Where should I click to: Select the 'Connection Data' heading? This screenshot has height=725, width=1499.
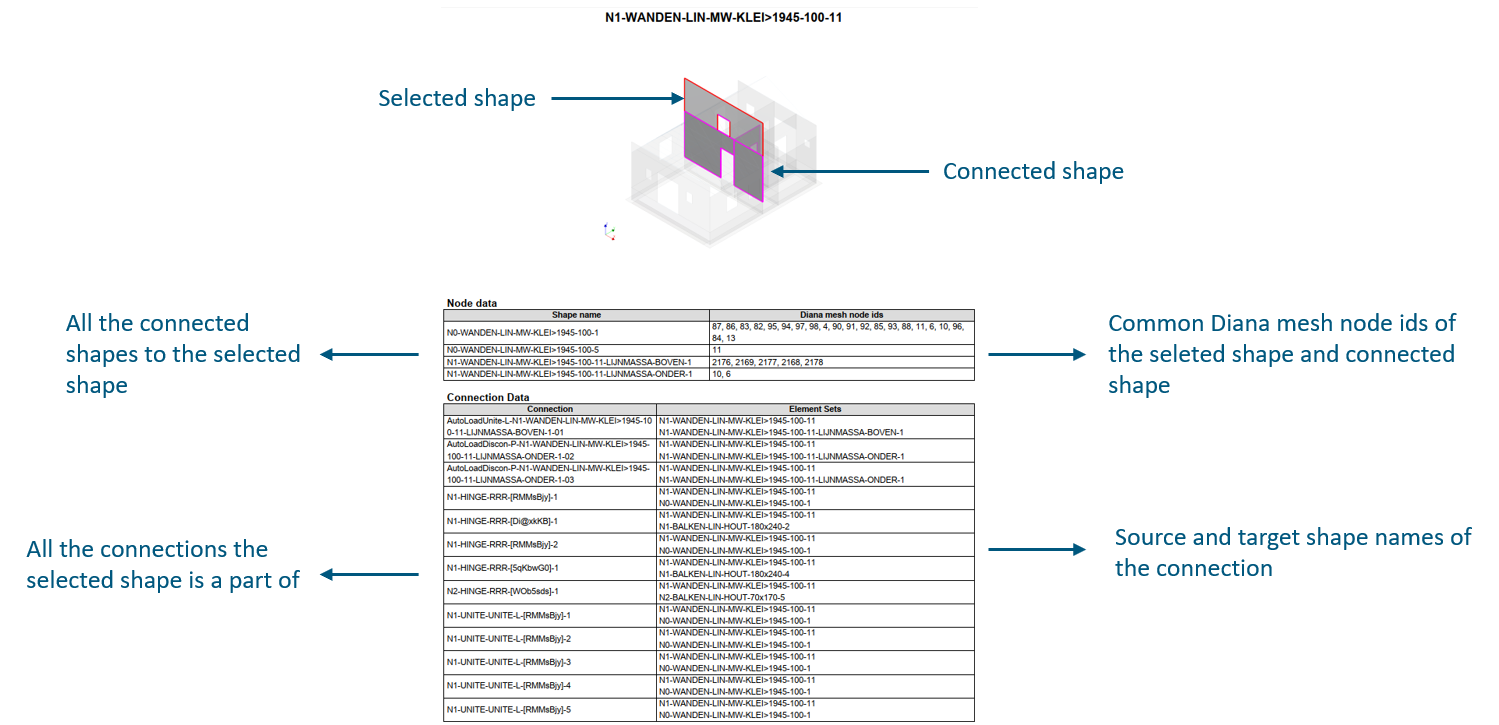click(x=488, y=397)
